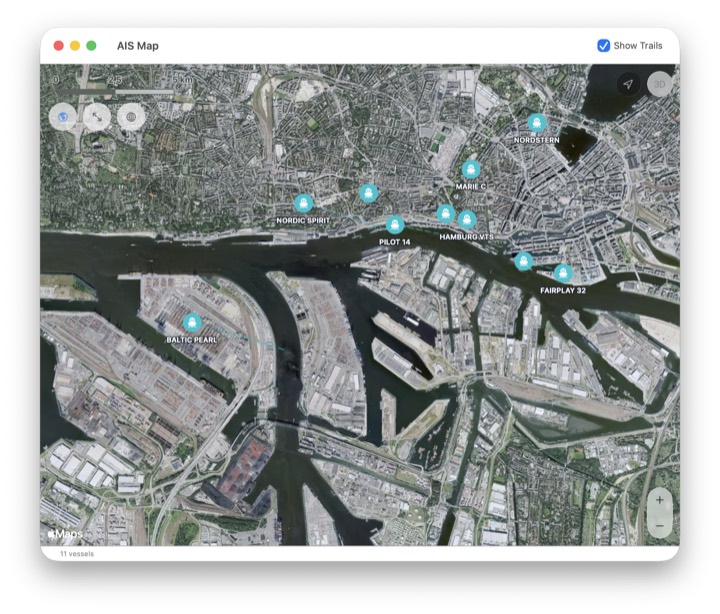Maximize window using green button

[x=91, y=45]
